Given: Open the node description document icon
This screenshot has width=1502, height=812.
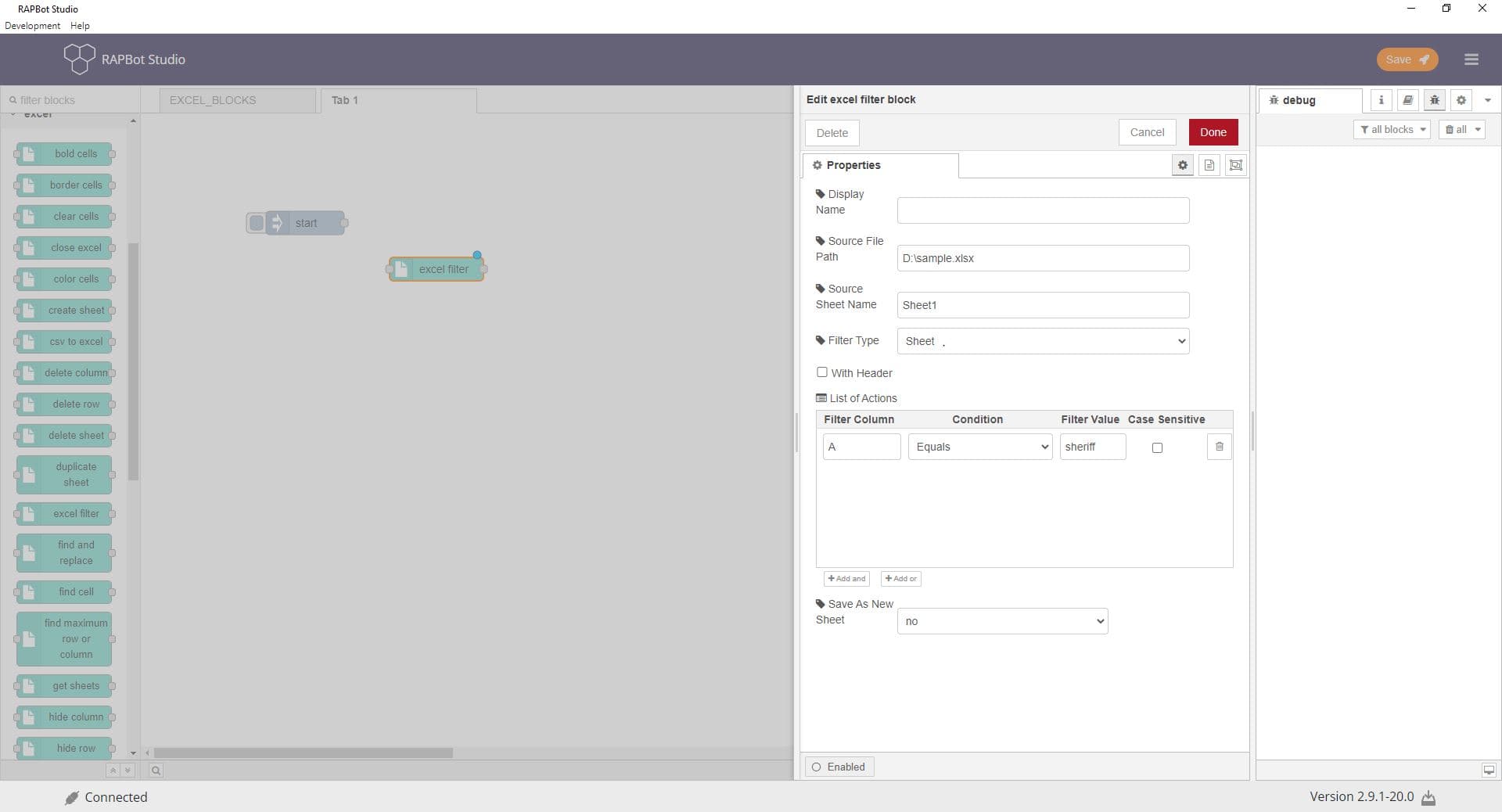Looking at the screenshot, I should click(1209, 165).
